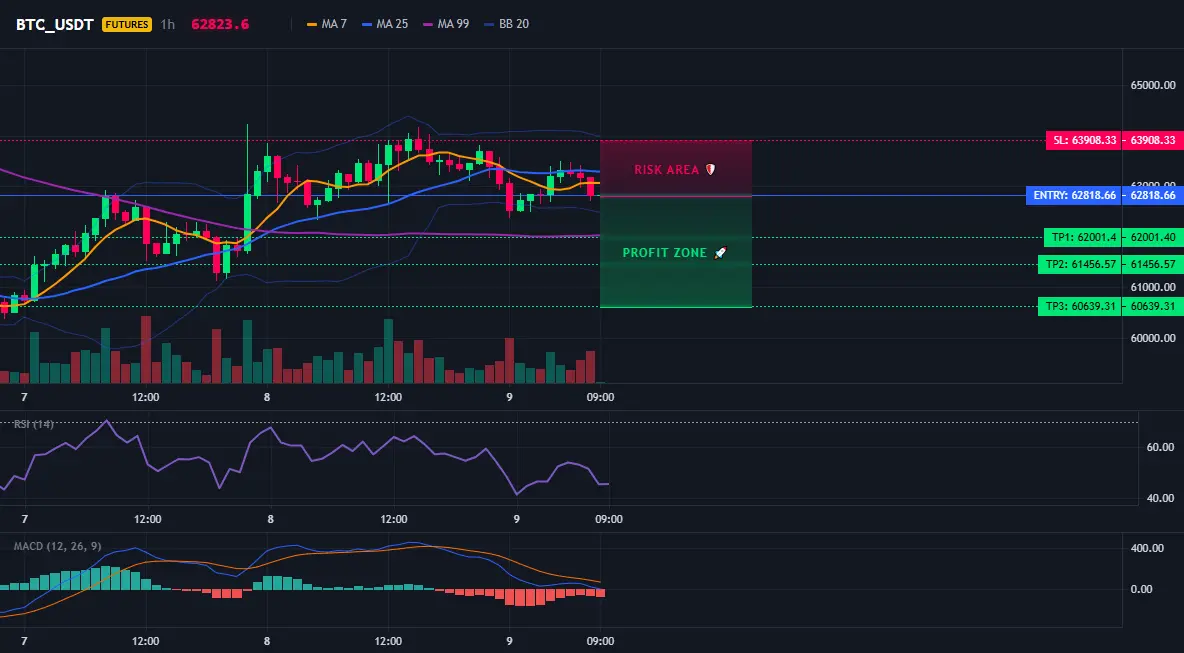Click the 65000.00 price axis label
Viewport: 1184px width, 653px height.
click(1153, 85)
